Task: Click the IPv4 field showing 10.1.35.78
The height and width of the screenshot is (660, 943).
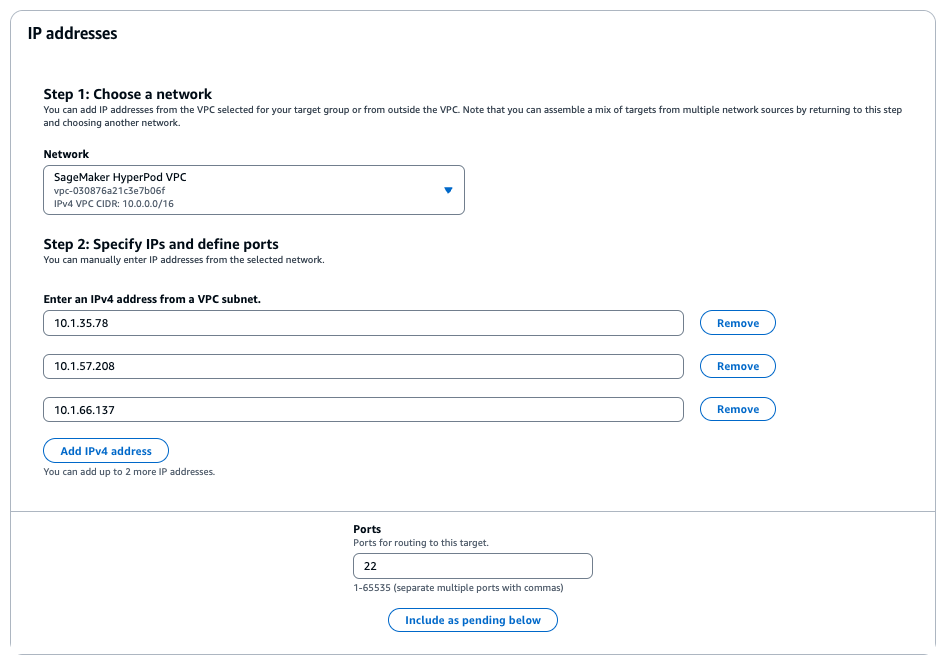Action: (363, 322)
